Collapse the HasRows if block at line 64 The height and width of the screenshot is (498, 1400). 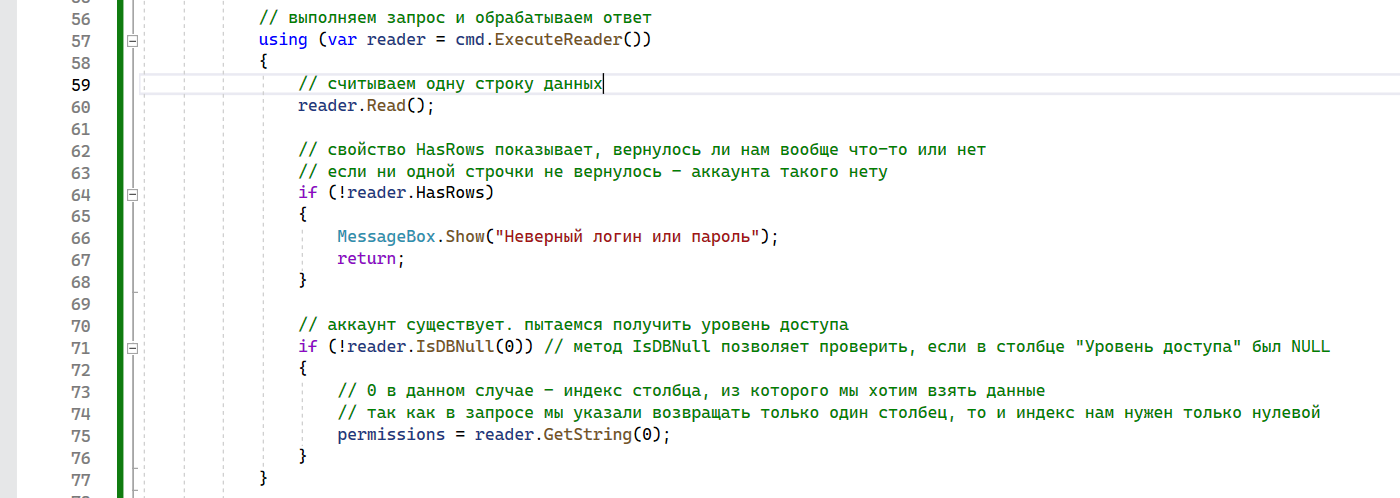click(131, 195)
